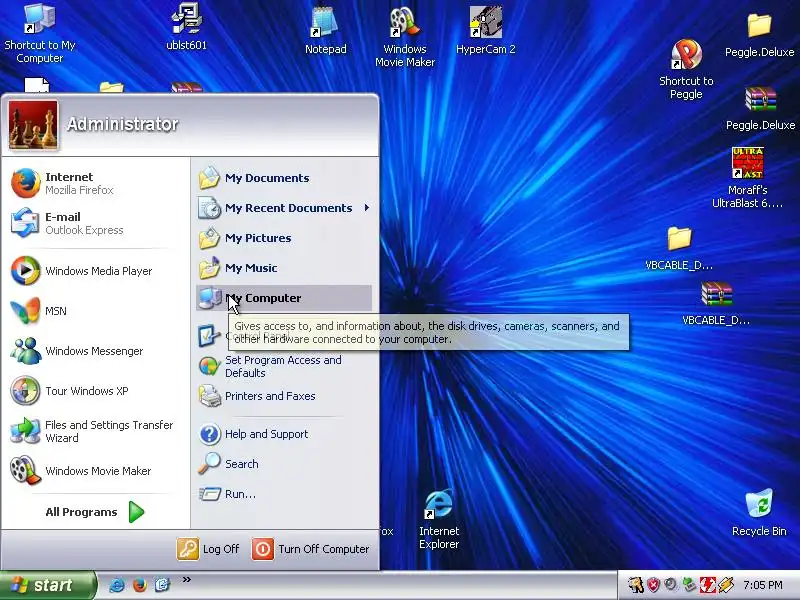
Task: Click the red security shield tray icon
Action: [x=653, y=585]
